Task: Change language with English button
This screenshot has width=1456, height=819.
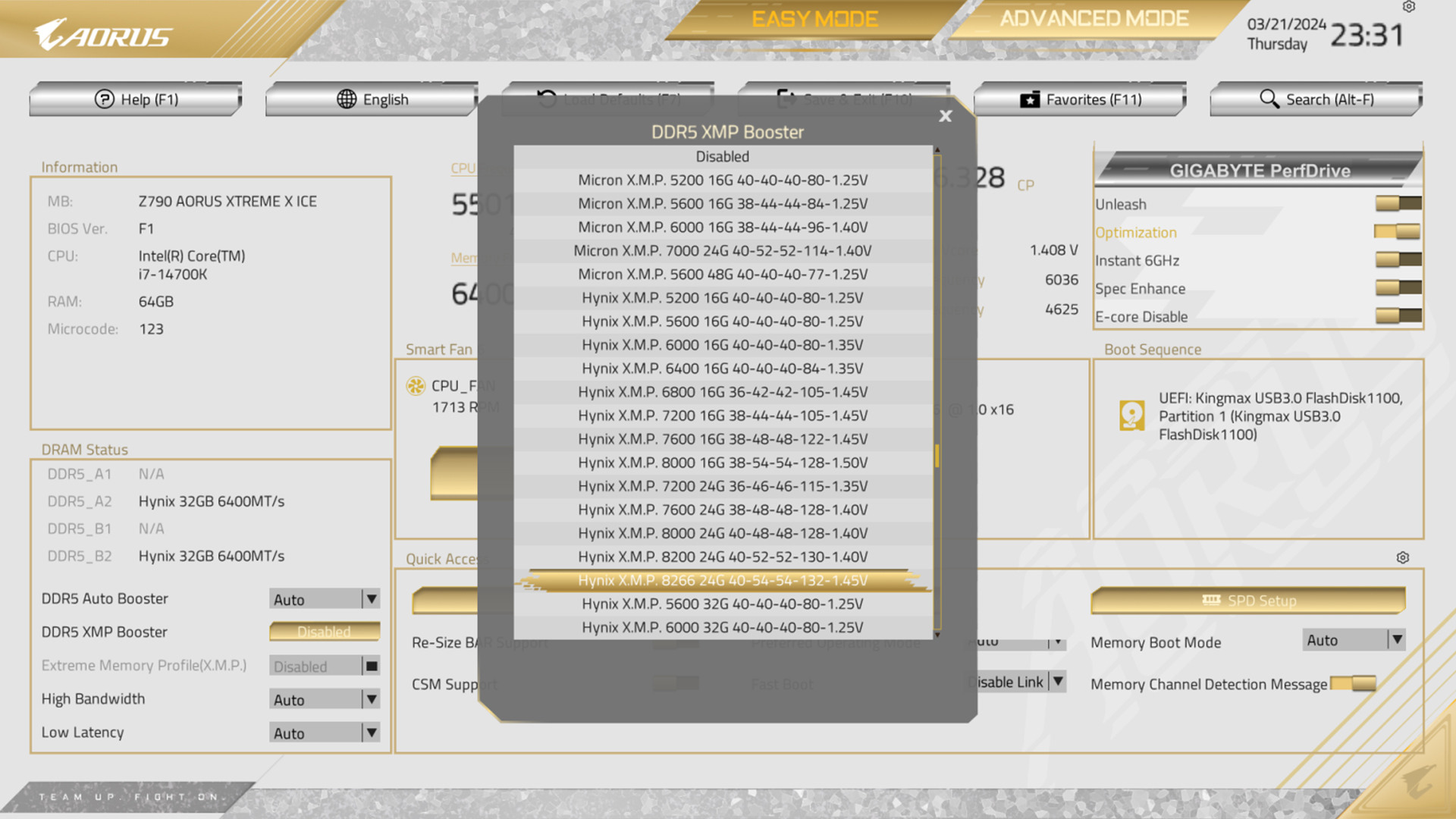Action: (372, 99)
